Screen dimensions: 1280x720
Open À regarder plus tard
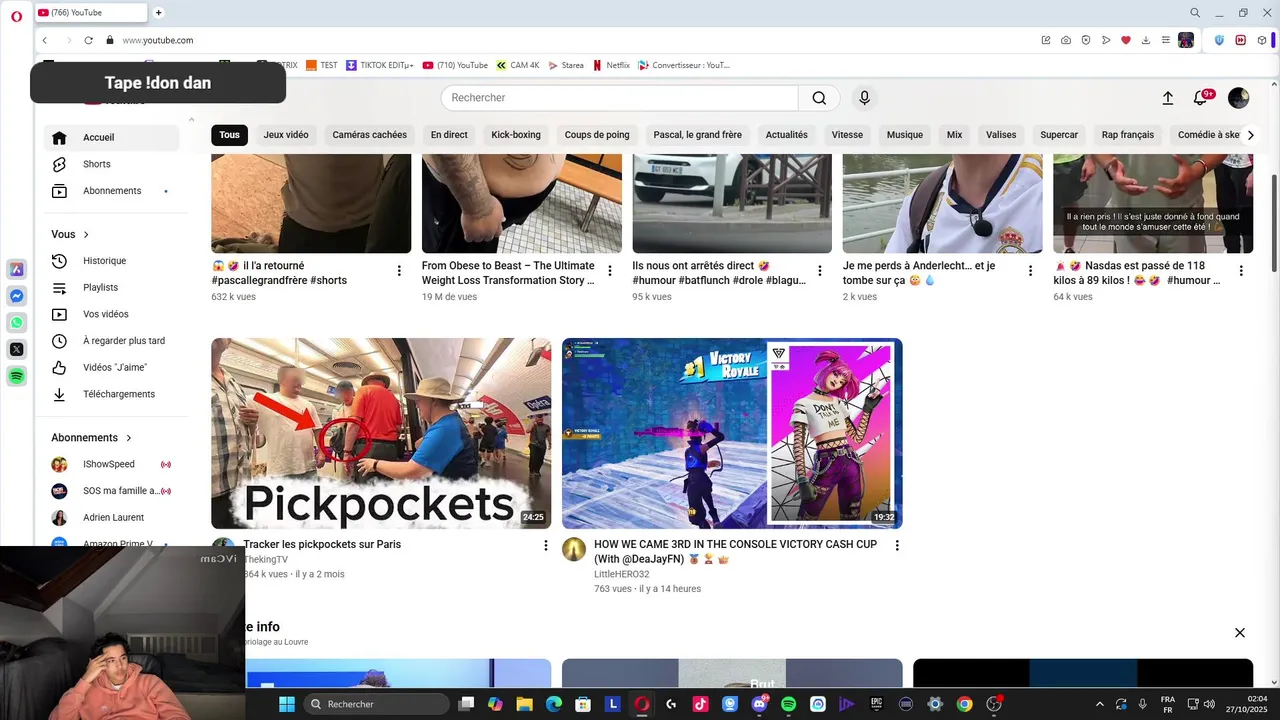click(x=112, y=341)
